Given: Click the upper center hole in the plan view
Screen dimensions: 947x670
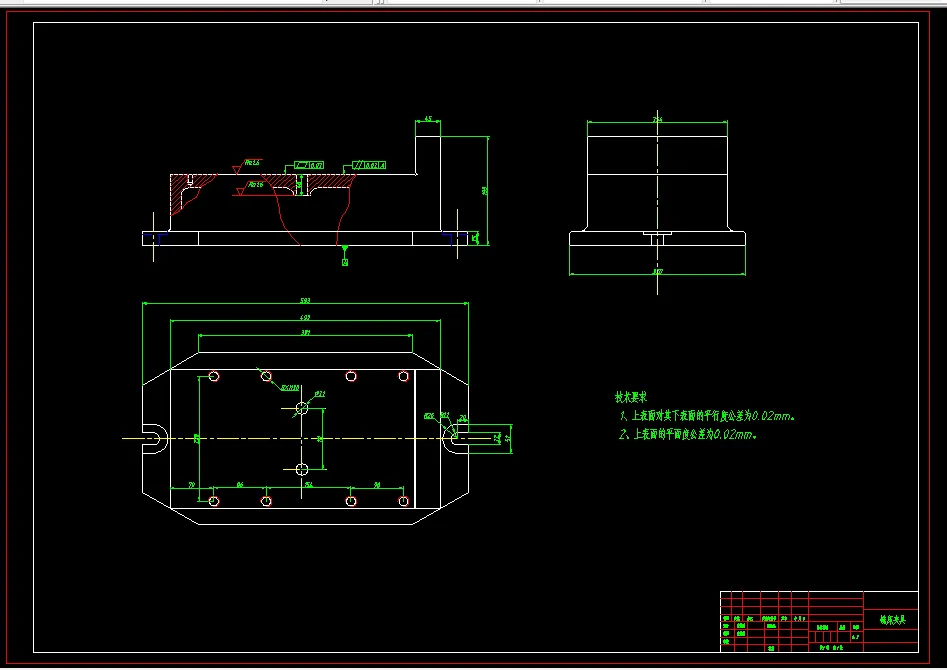Looking at the screenshot, I should 302,408.
